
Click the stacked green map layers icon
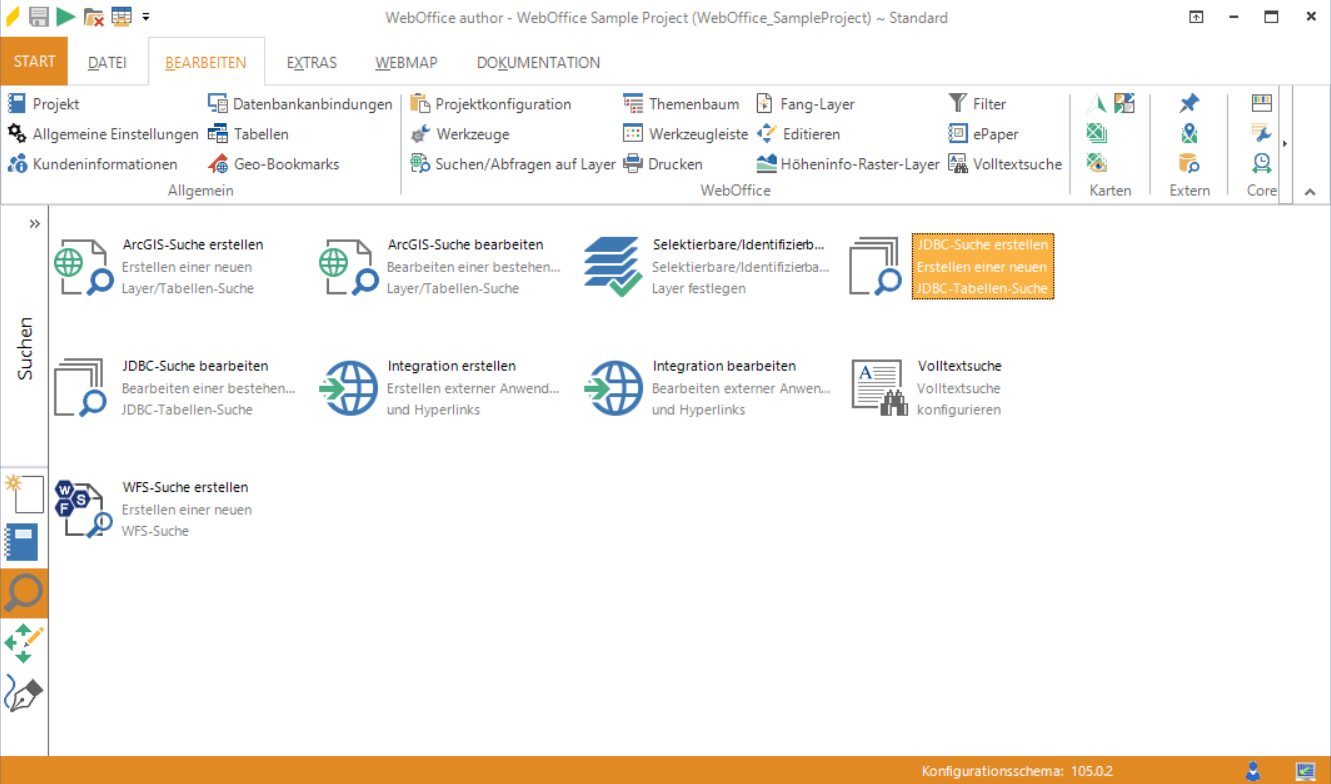pyautogui.click(x=1097, y=133)
